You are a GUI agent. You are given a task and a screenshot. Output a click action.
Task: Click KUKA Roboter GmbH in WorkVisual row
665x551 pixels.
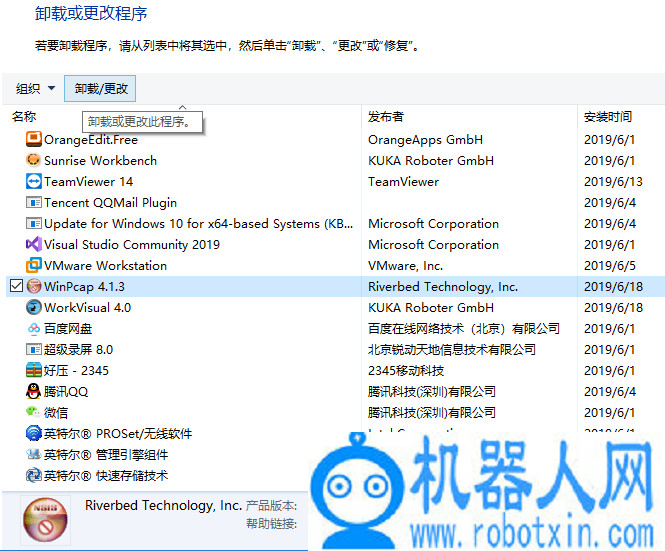431,308
